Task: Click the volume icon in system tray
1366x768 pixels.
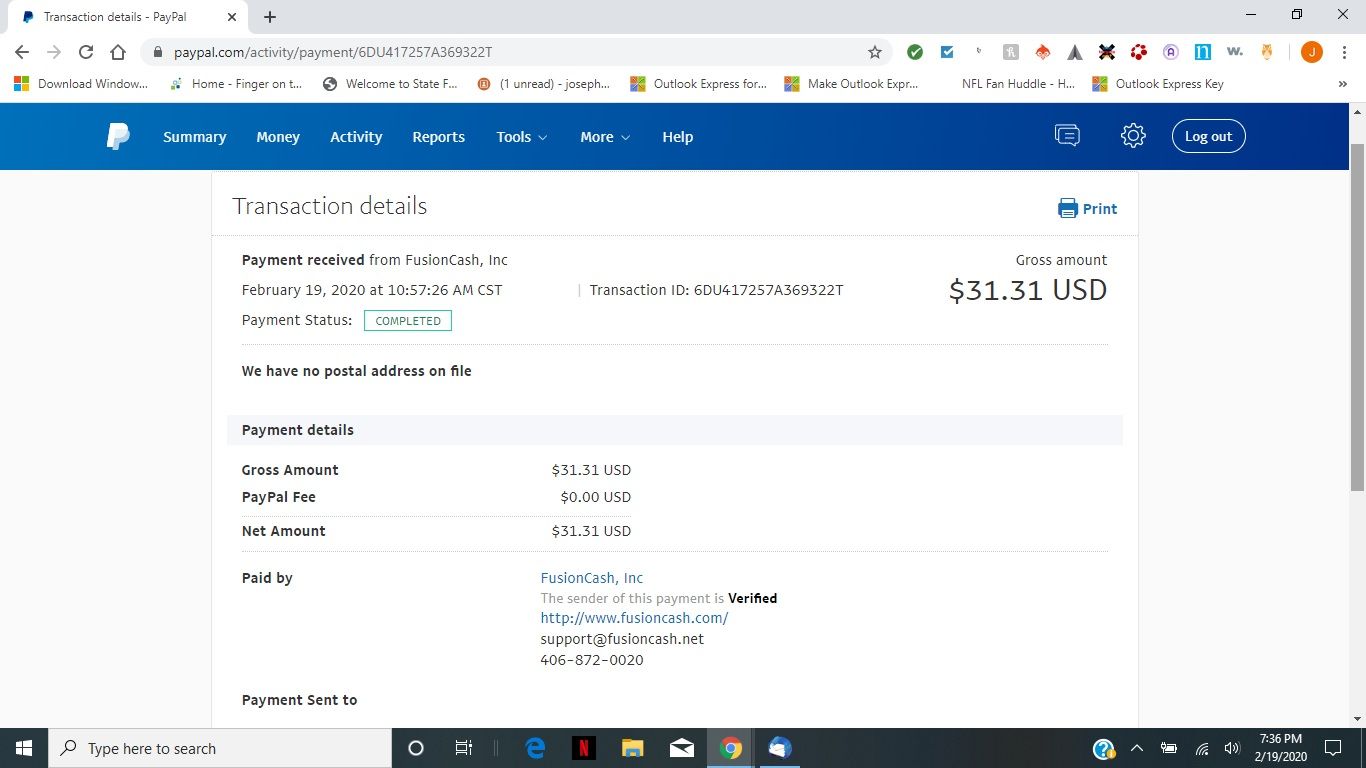Action: 1231,748
